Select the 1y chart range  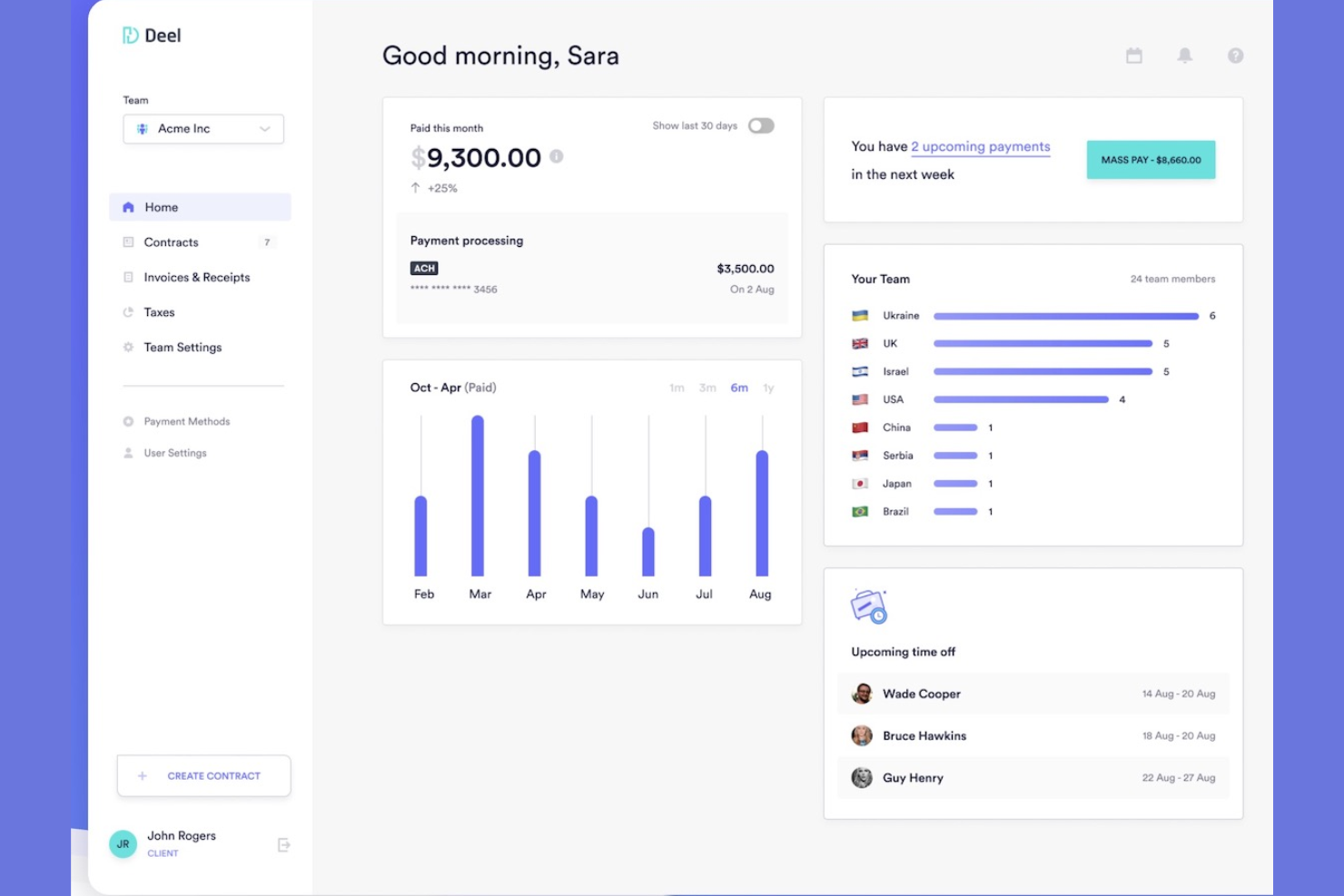coord(768,388)
